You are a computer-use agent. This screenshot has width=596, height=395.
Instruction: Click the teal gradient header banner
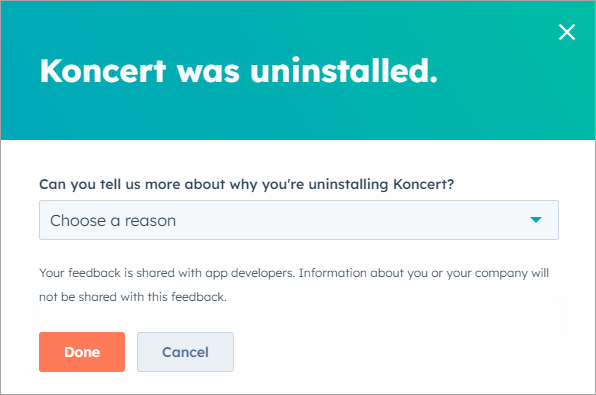[x=298, y=70]
